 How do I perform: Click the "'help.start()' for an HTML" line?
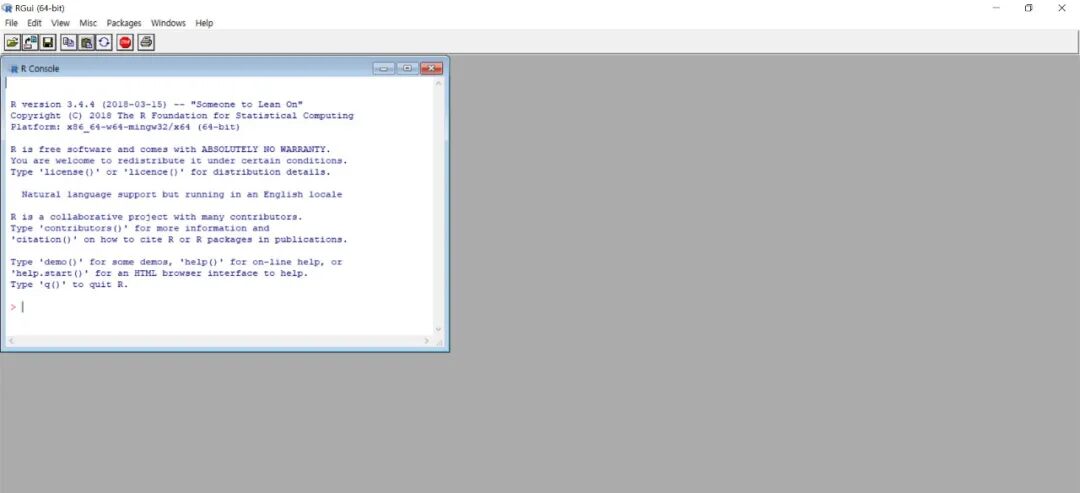[x=159, y=273]
